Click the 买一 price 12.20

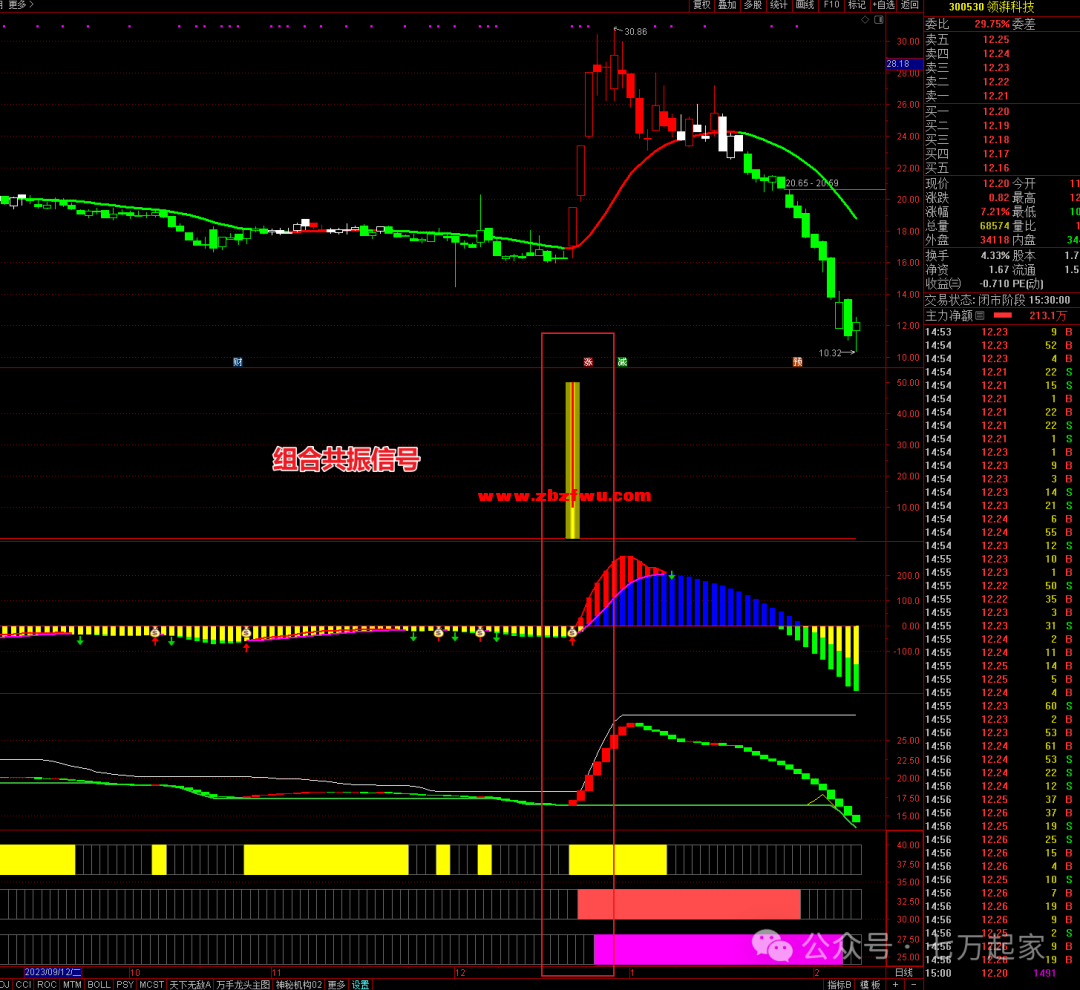coord(996,112)
